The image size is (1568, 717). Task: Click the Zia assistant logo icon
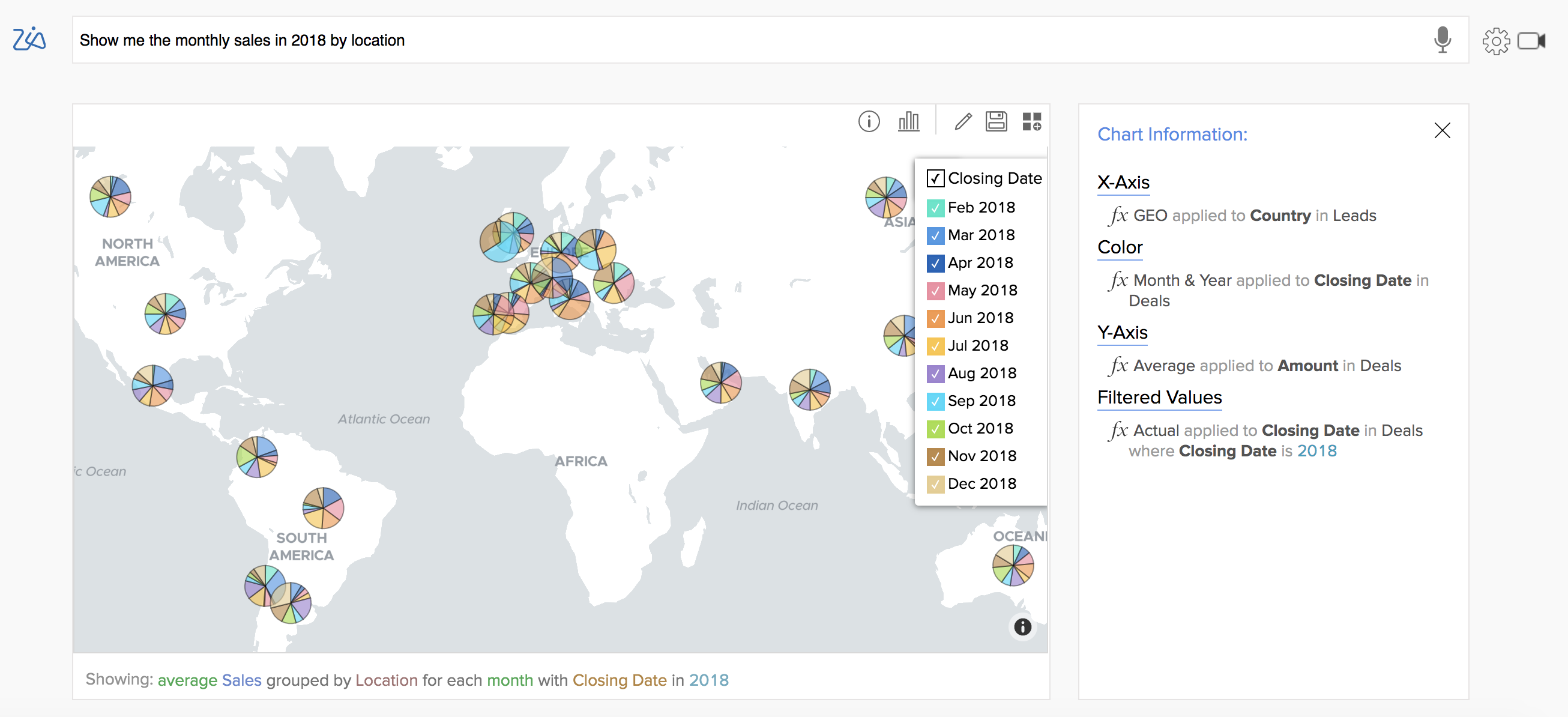point(29,40)
